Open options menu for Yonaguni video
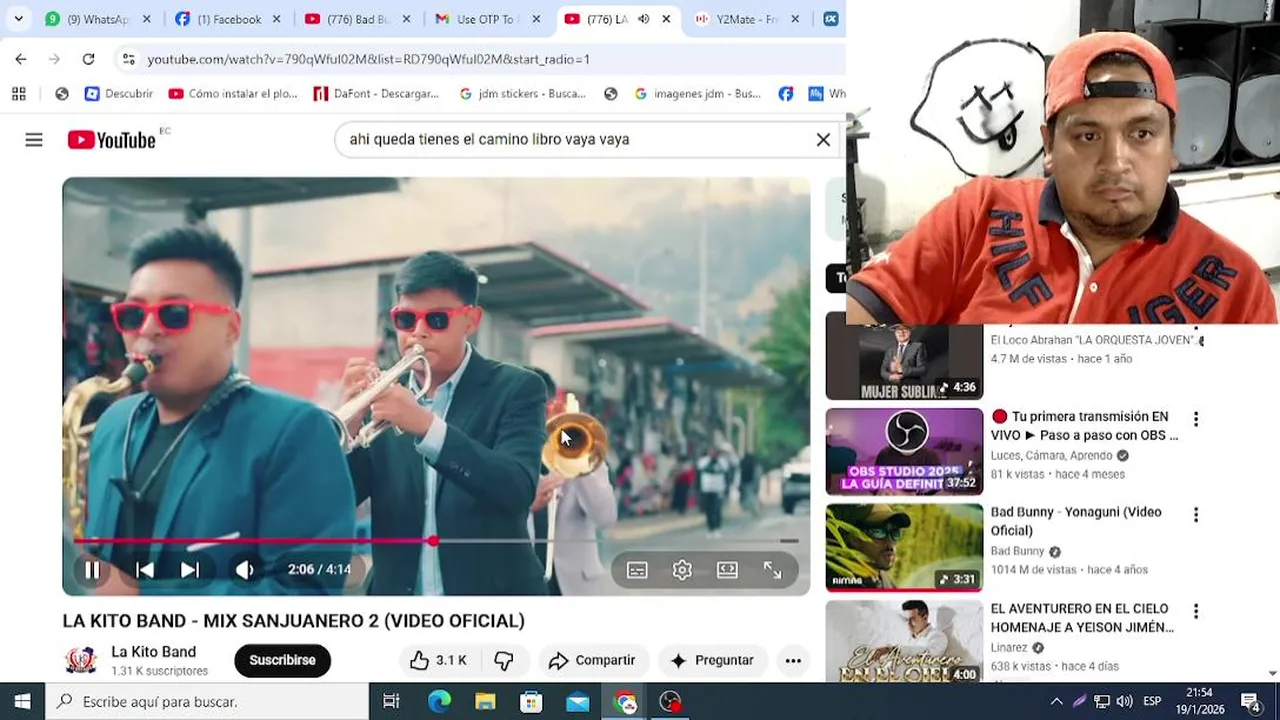 [1195, 515]
